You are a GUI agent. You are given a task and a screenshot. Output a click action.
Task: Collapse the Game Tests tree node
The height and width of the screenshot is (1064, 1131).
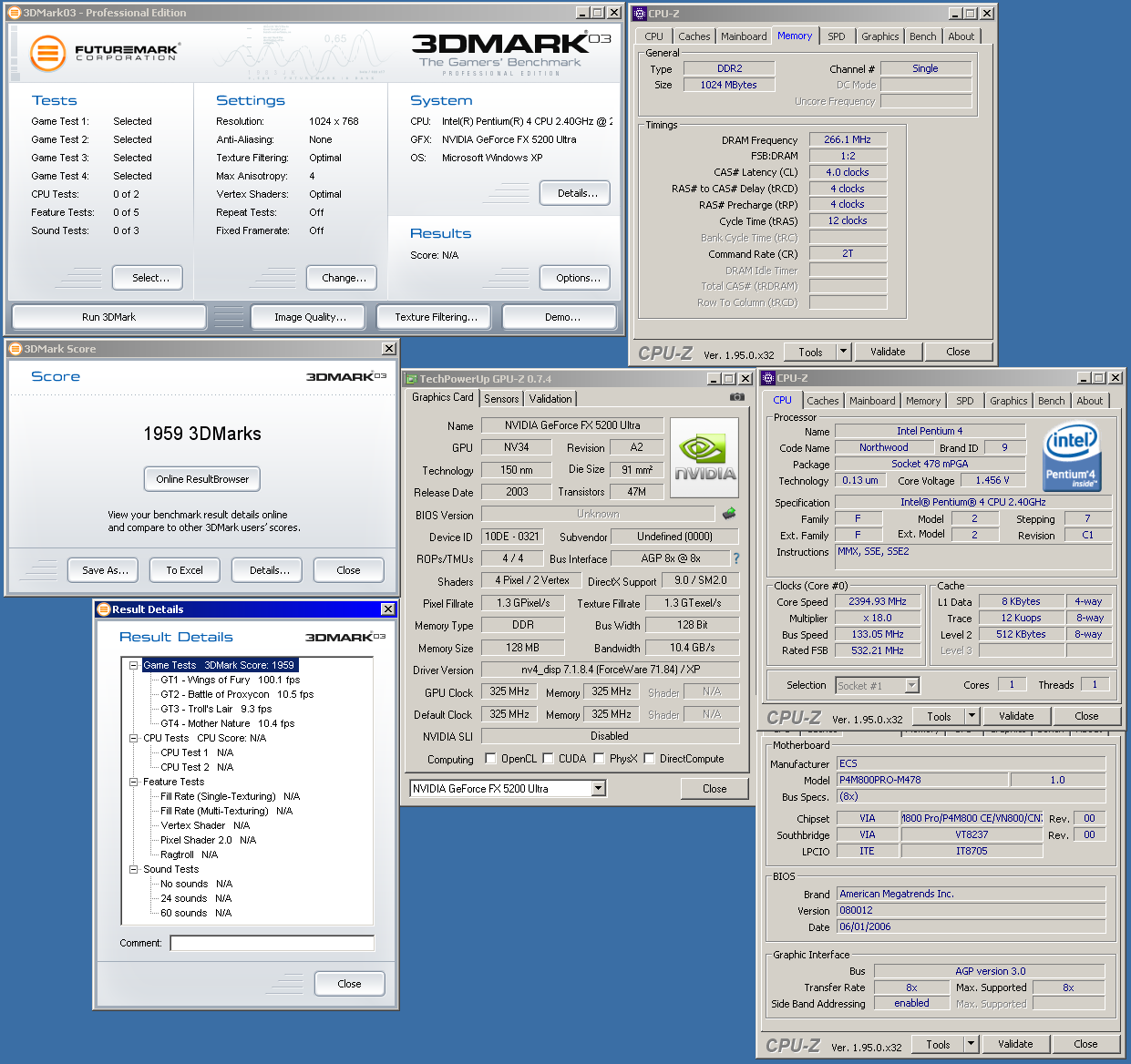click(x=133, y=665)
